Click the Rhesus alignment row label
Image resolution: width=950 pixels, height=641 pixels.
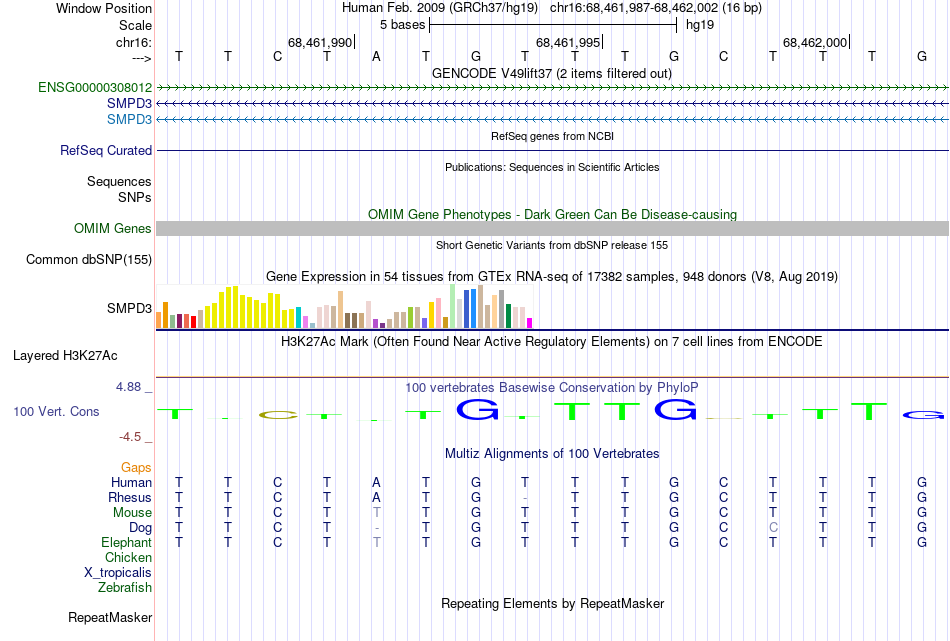pyautogui.click(x=130, y=497)
